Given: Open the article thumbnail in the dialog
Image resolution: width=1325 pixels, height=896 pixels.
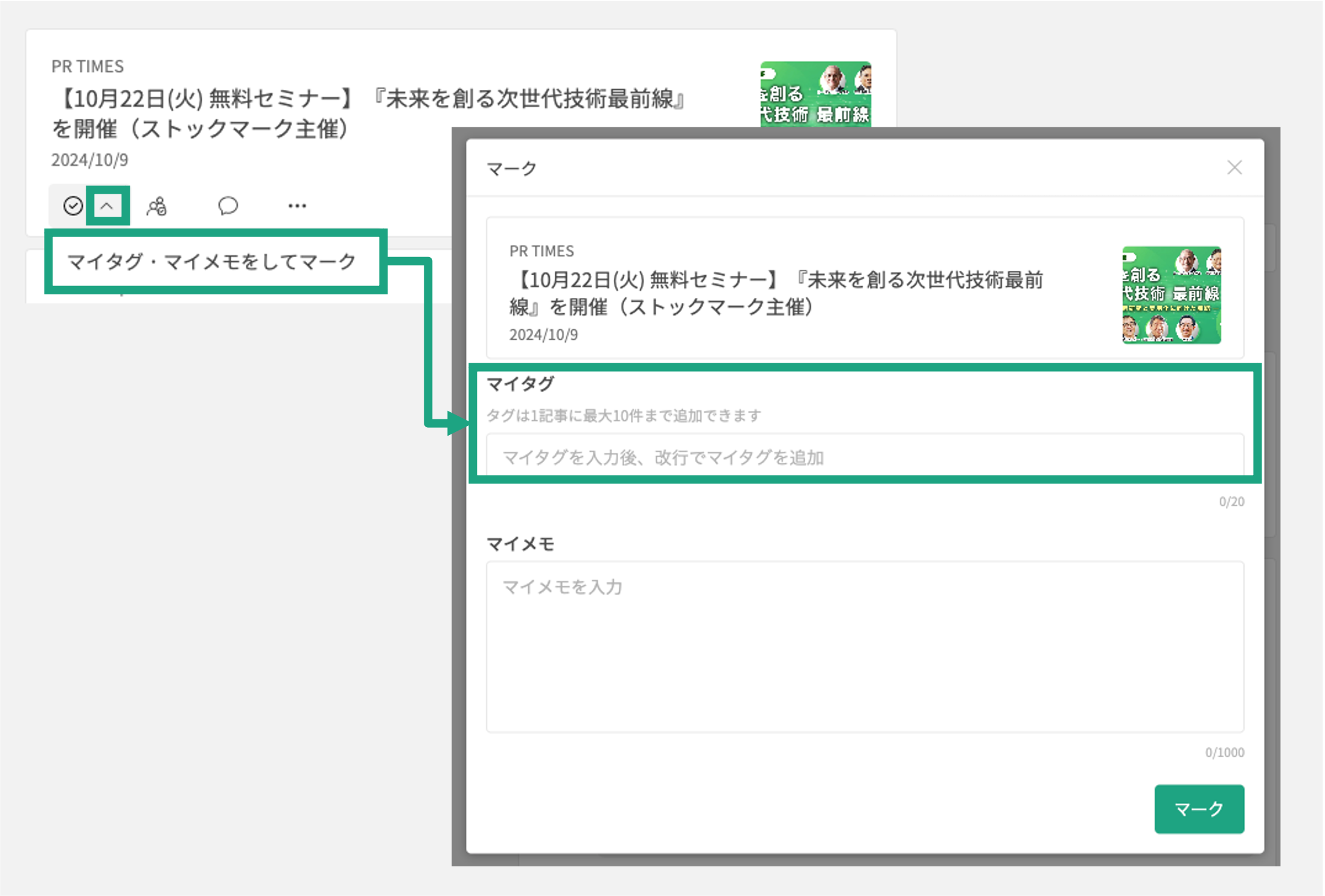Looking at the screenshot, I should point(1171,295).
